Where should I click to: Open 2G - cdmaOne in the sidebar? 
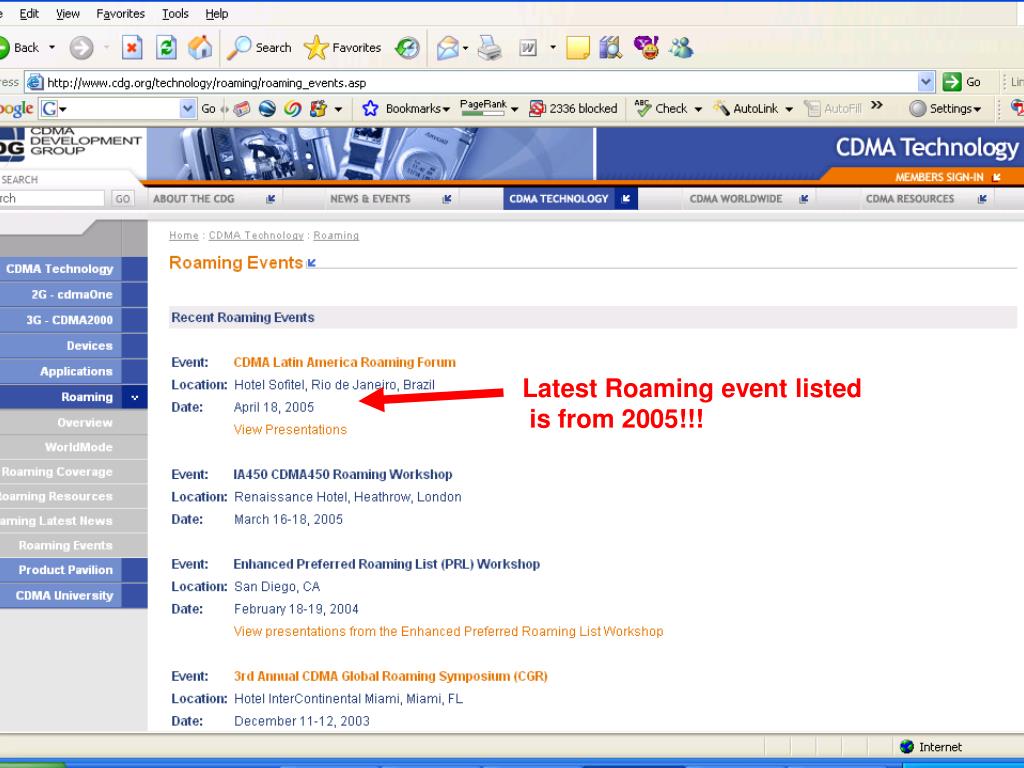click(74, 295)
